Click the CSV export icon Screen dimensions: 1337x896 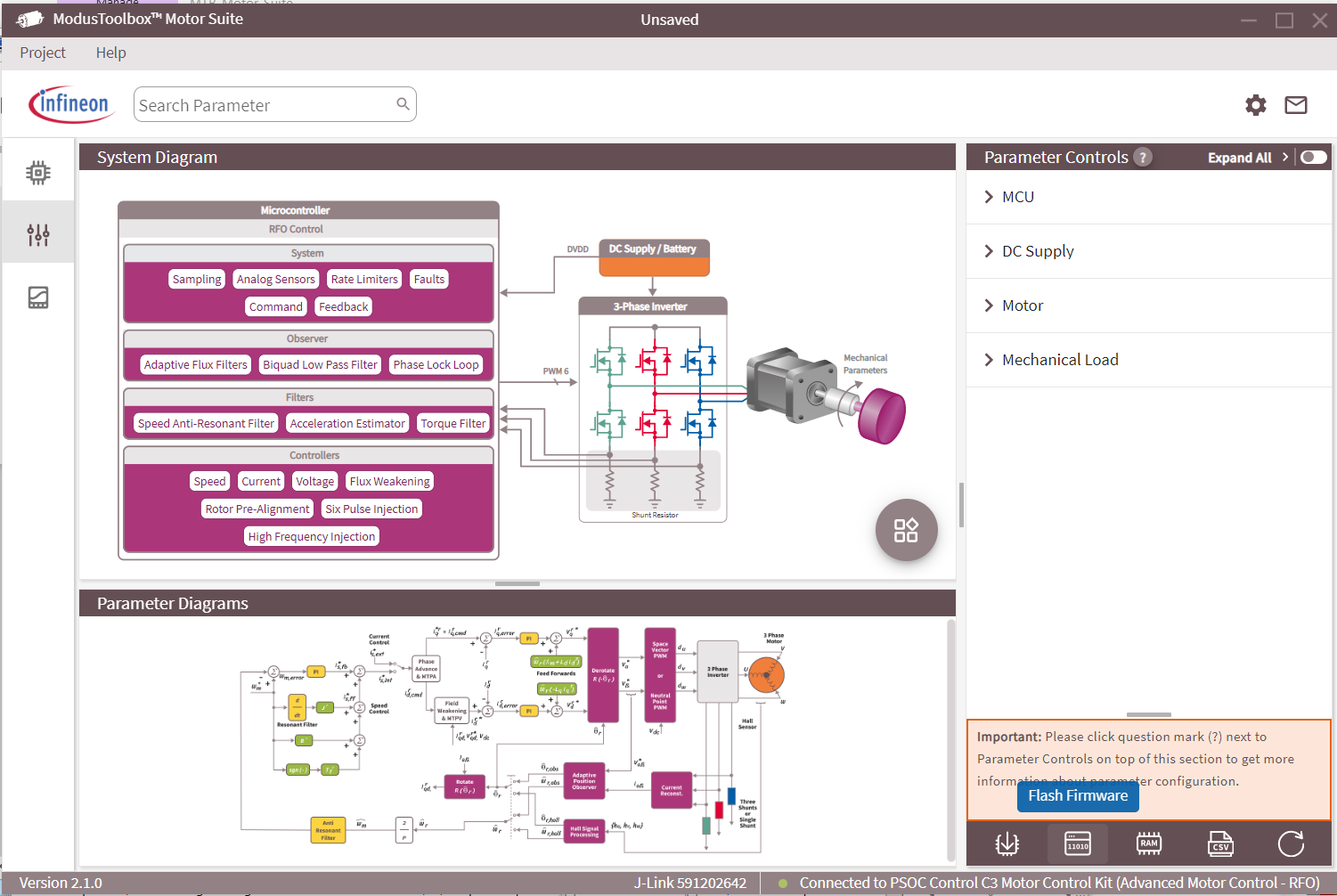(1220, 843)
